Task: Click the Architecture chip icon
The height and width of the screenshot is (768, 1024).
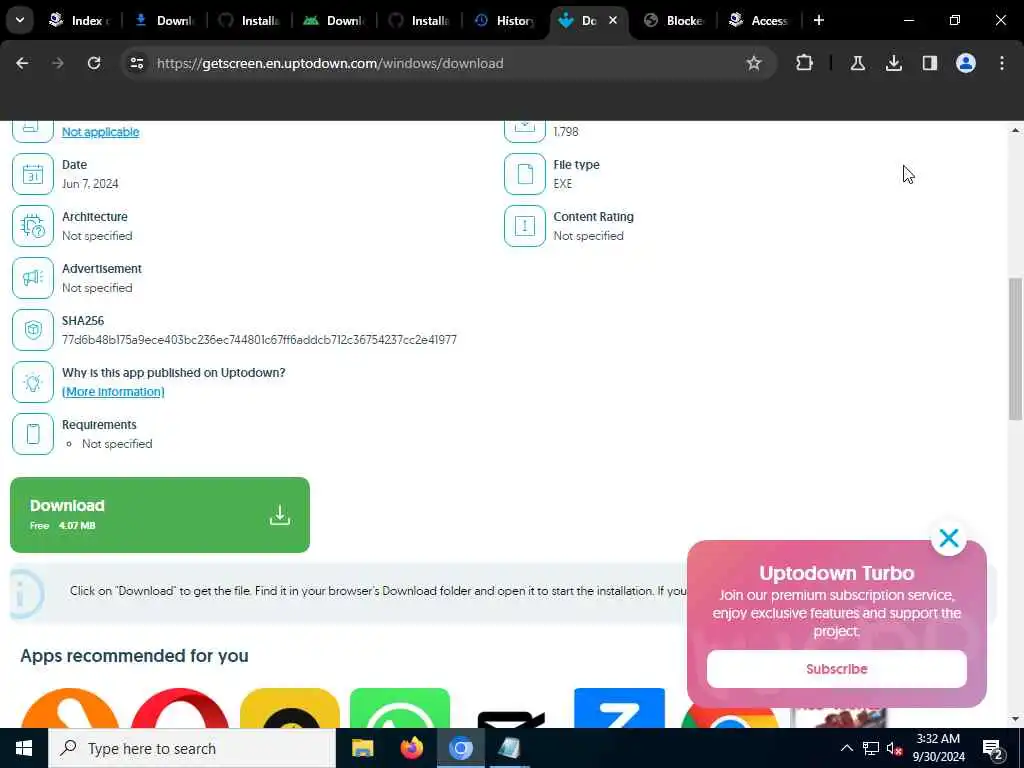Action: [x=33, y=226]
